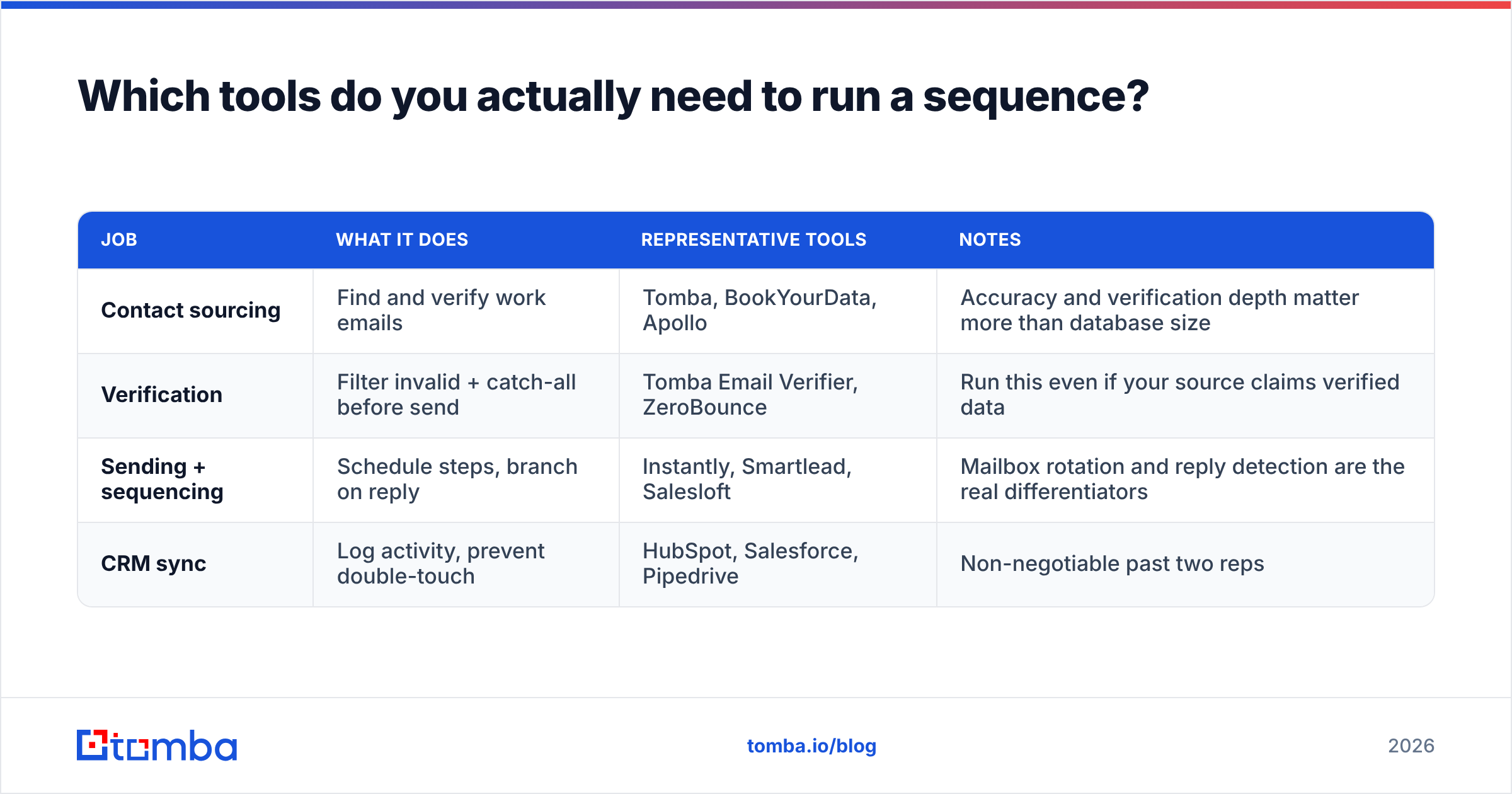Image resolution: width=1512 pixels, height=794 pixels.
Task: Select the NOTES column header
Action: pyautogui.click(x=990, y=239)
